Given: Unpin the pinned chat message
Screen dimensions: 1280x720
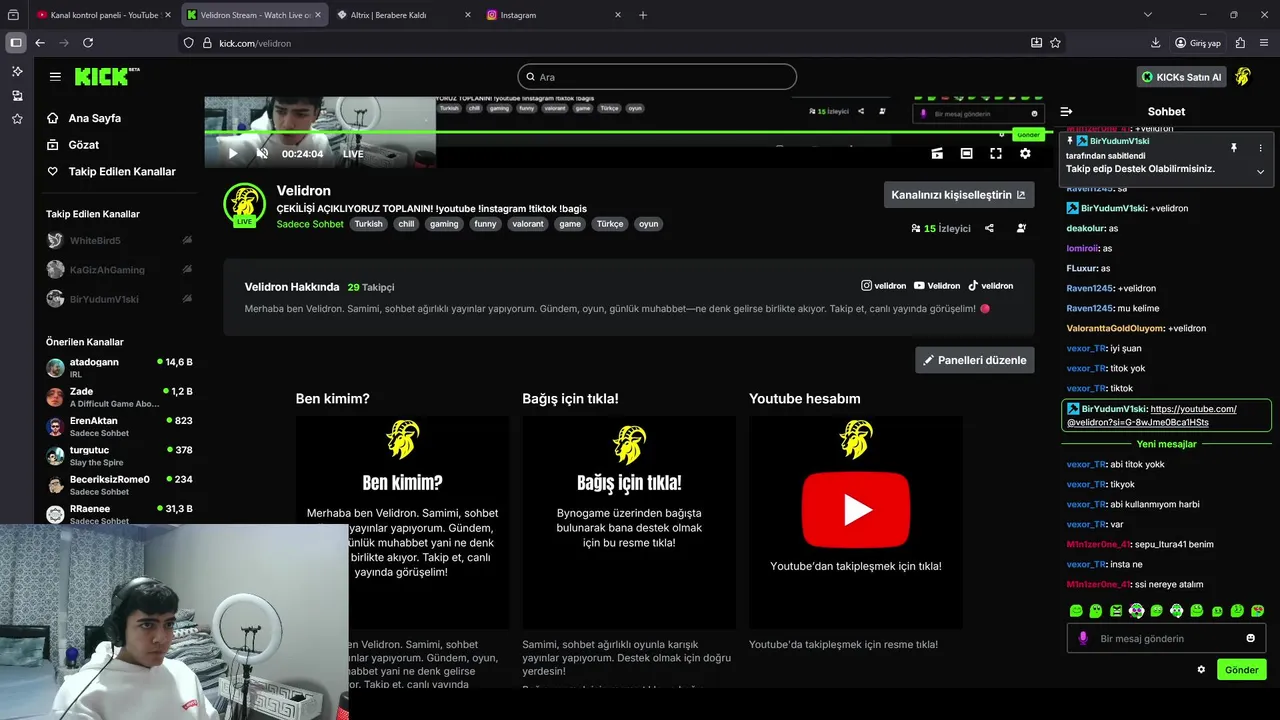Looking at the screenshot, I should tap(1234, 148).
